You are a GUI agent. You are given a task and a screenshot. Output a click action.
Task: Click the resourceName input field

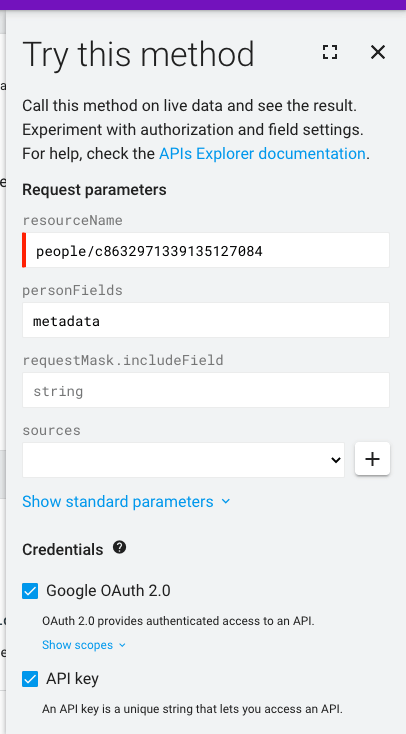206,250
